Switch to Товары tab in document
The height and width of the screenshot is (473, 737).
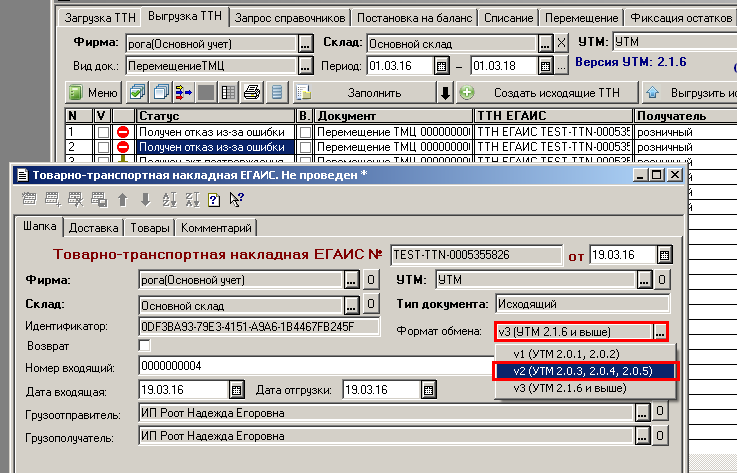click(x=149, y=228)
